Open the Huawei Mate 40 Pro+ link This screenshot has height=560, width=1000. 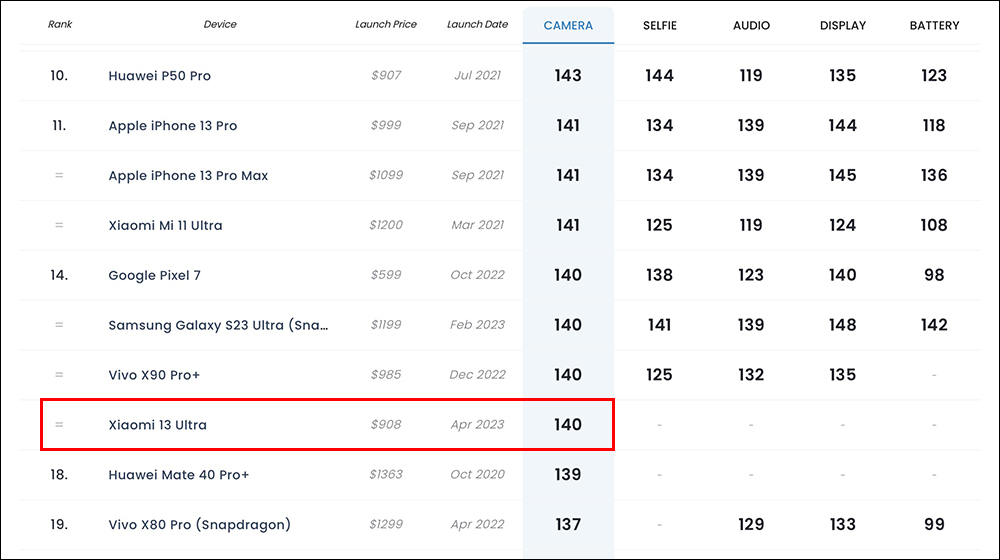coord(179,475)
